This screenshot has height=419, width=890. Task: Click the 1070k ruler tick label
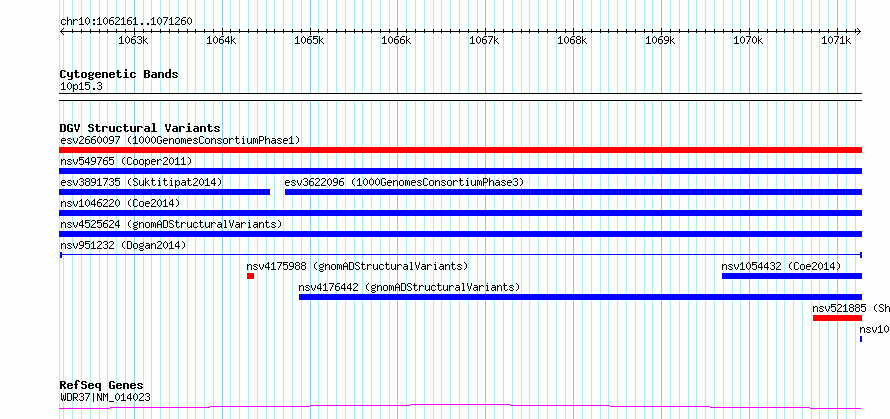(748, 41)
